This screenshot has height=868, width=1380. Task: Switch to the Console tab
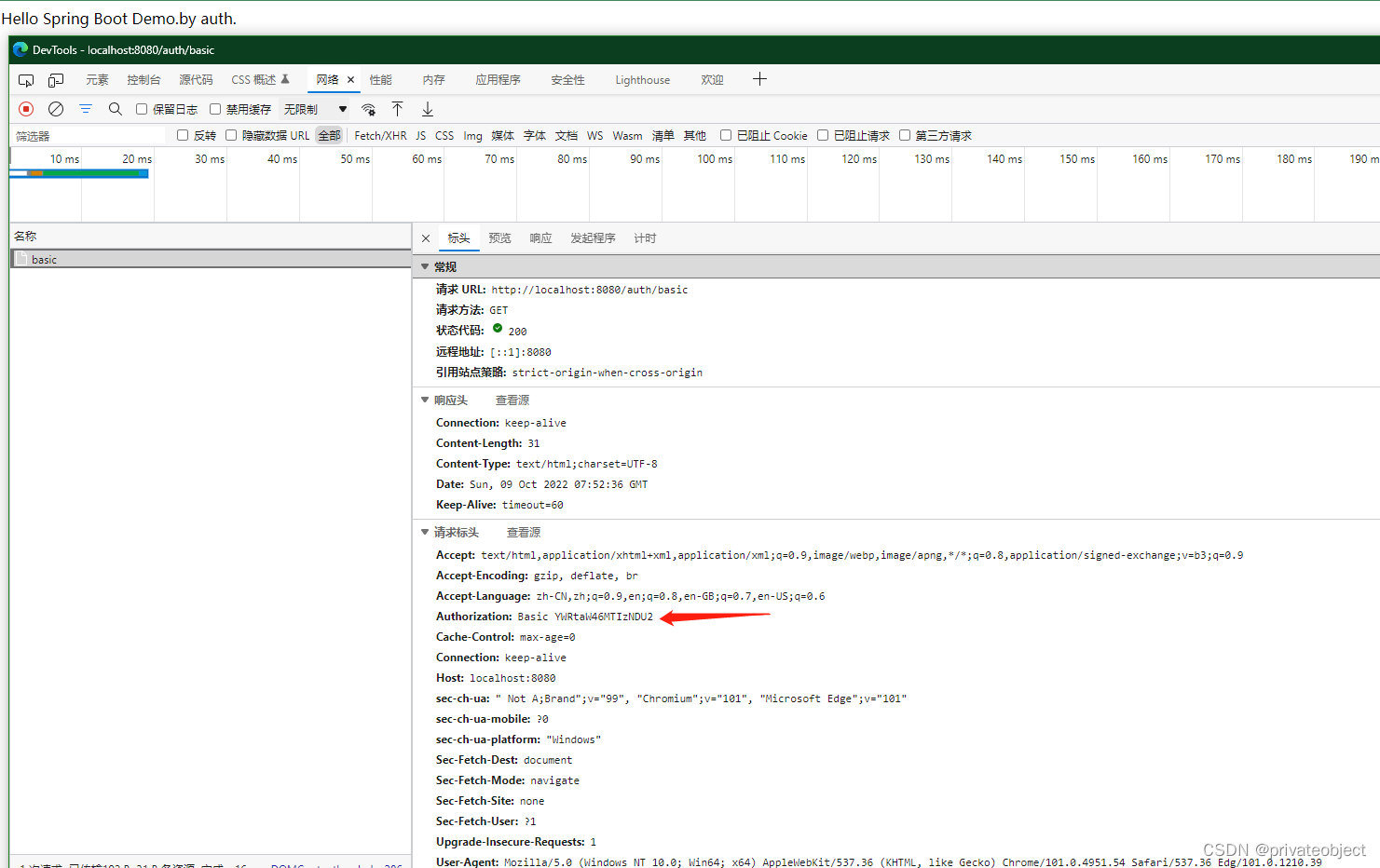point(143,80)
